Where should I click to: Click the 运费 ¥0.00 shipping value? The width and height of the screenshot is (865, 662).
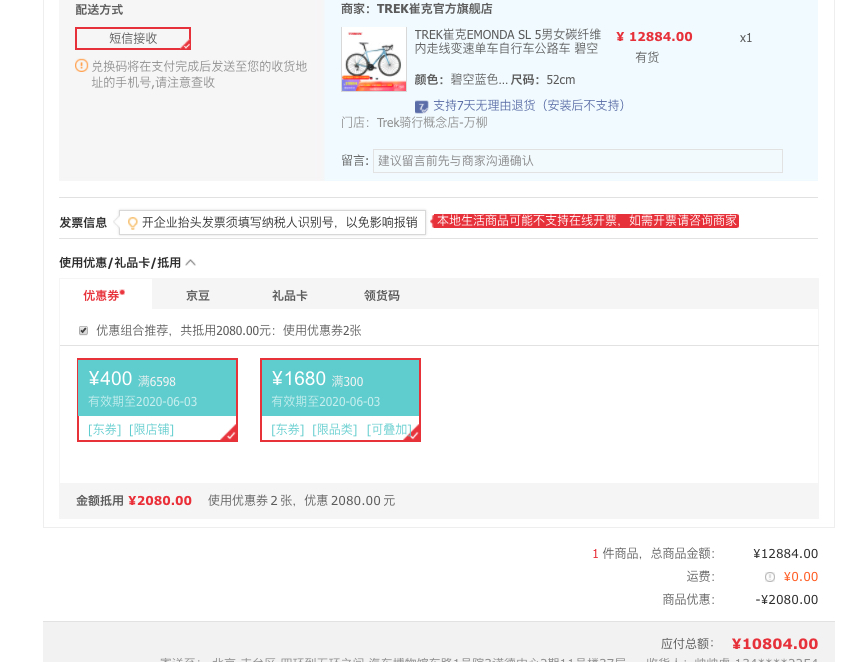tap(800, 577)
